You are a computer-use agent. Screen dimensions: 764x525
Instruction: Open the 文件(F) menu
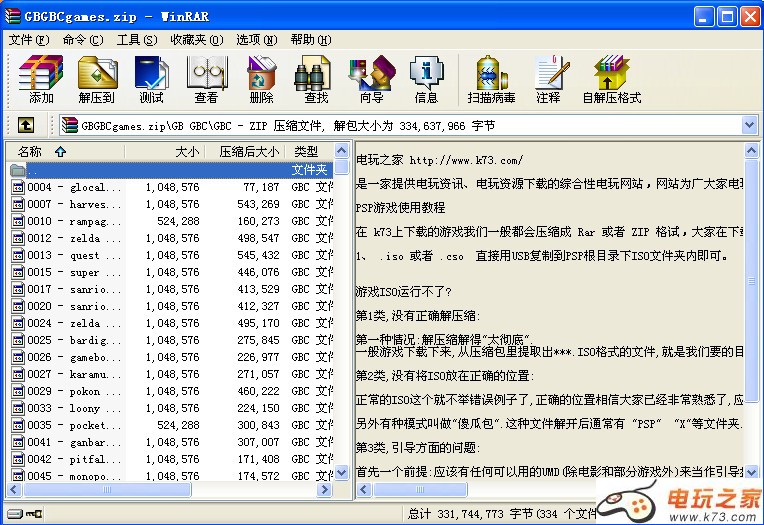(x=28, y=40)
